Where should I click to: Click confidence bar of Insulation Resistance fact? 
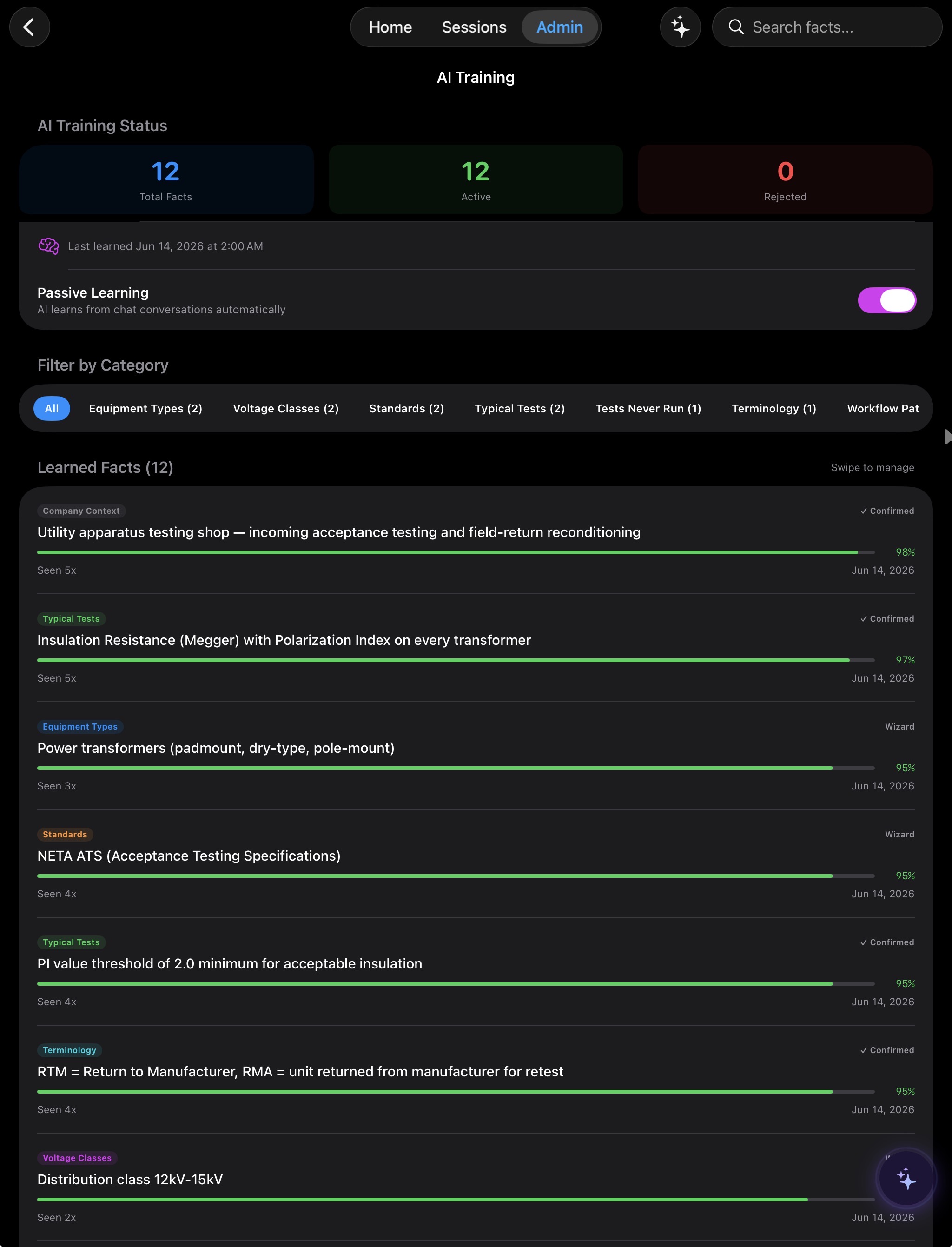point(456,660)
